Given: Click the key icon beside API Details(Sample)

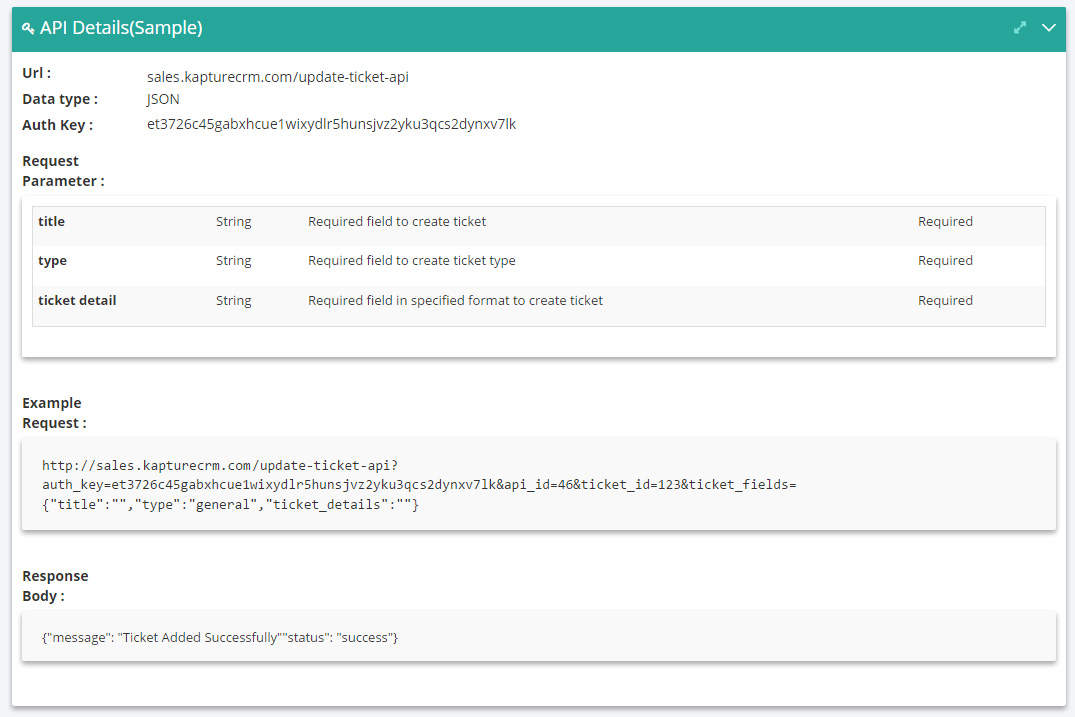Looking at the screenshot, I should 28,28.
